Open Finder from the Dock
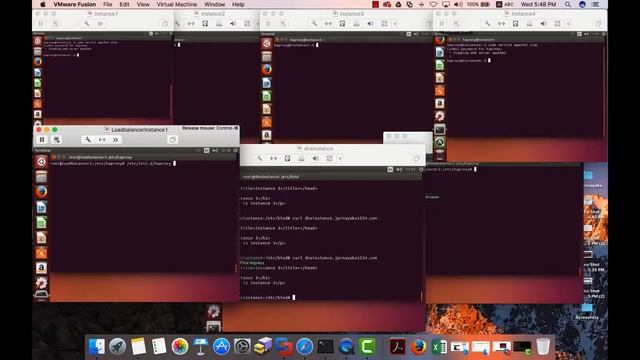 (97, 347)
